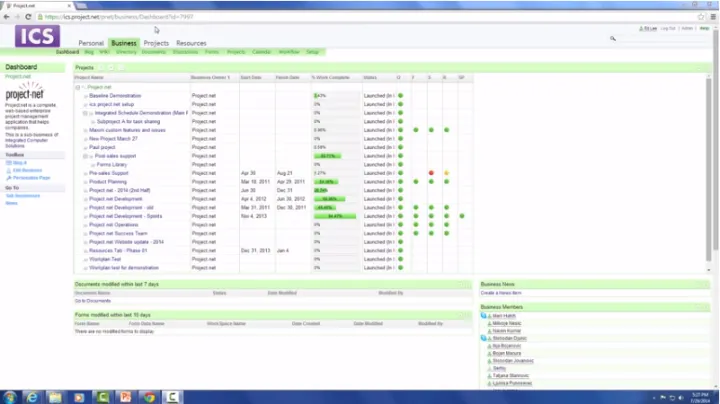Click the project-net logo in sidebar
720x404 pixels.
[x=24, y=94]
